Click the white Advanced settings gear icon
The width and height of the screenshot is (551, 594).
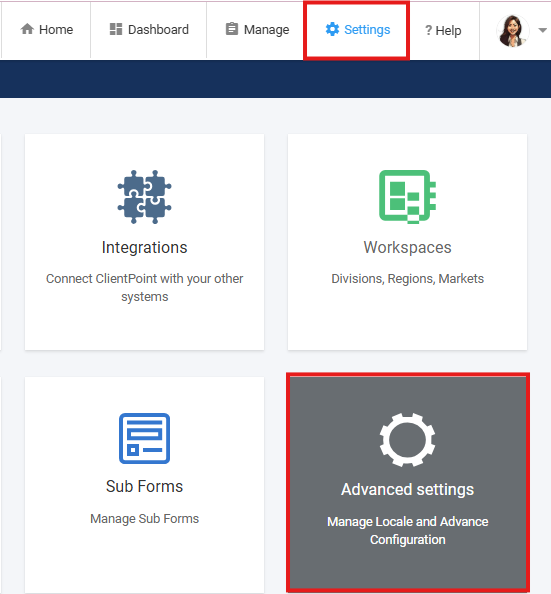click(407, 440)
